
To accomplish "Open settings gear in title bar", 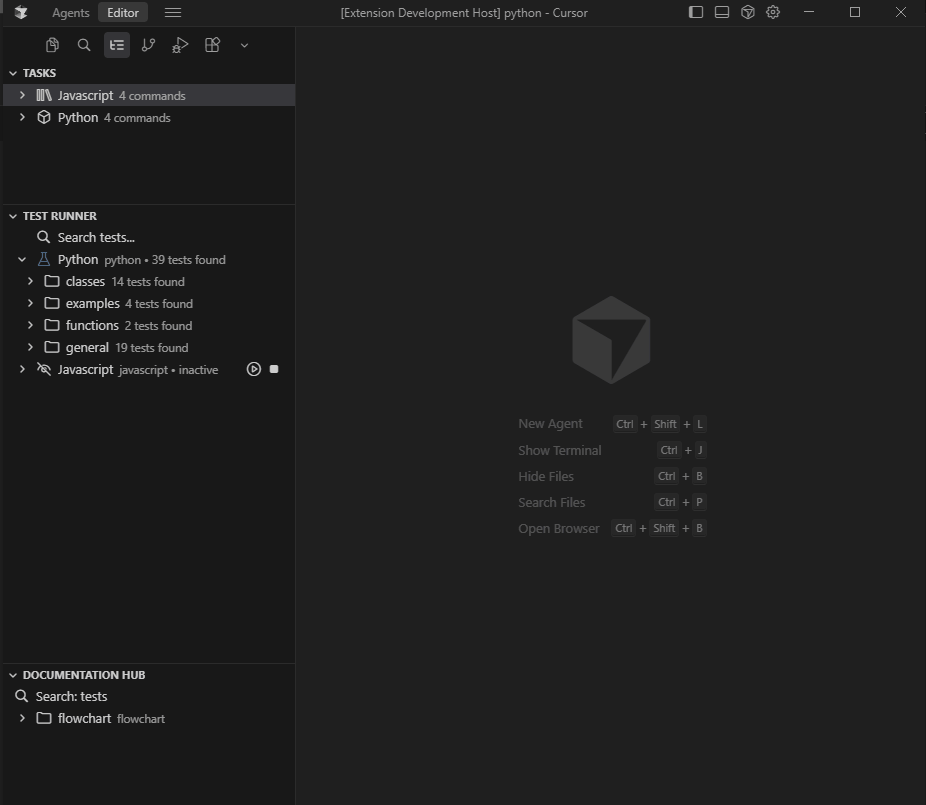I will pyautogui.click(x=773, y=12).
